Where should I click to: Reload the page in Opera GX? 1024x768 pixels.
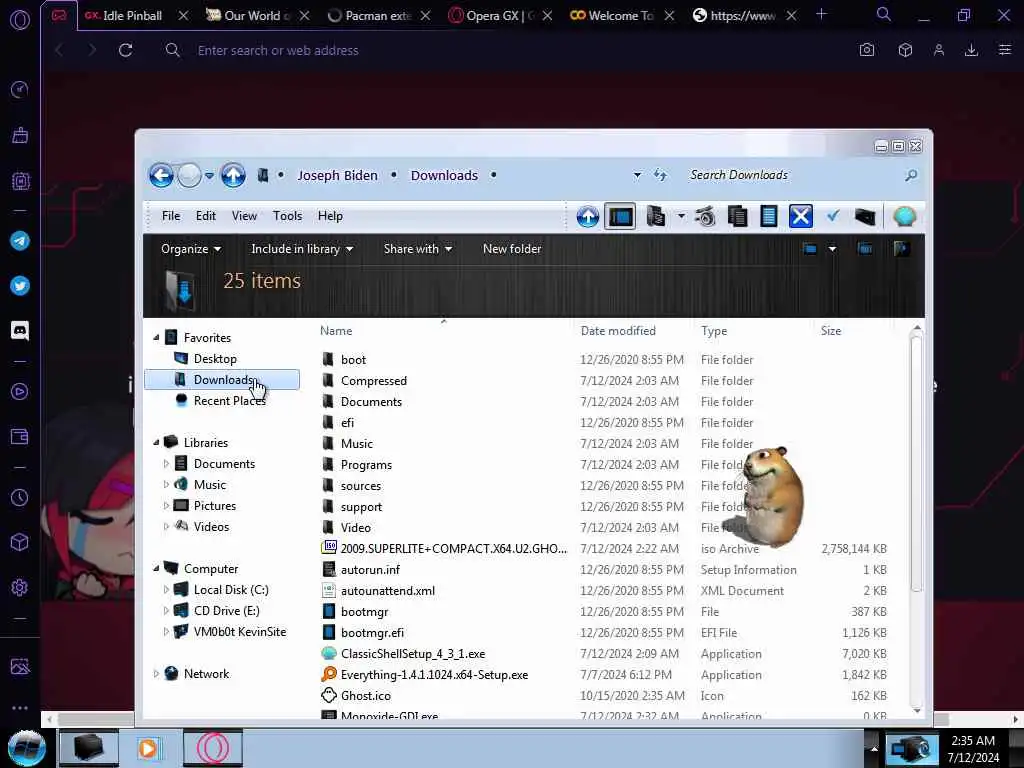(x=125, y=50)
